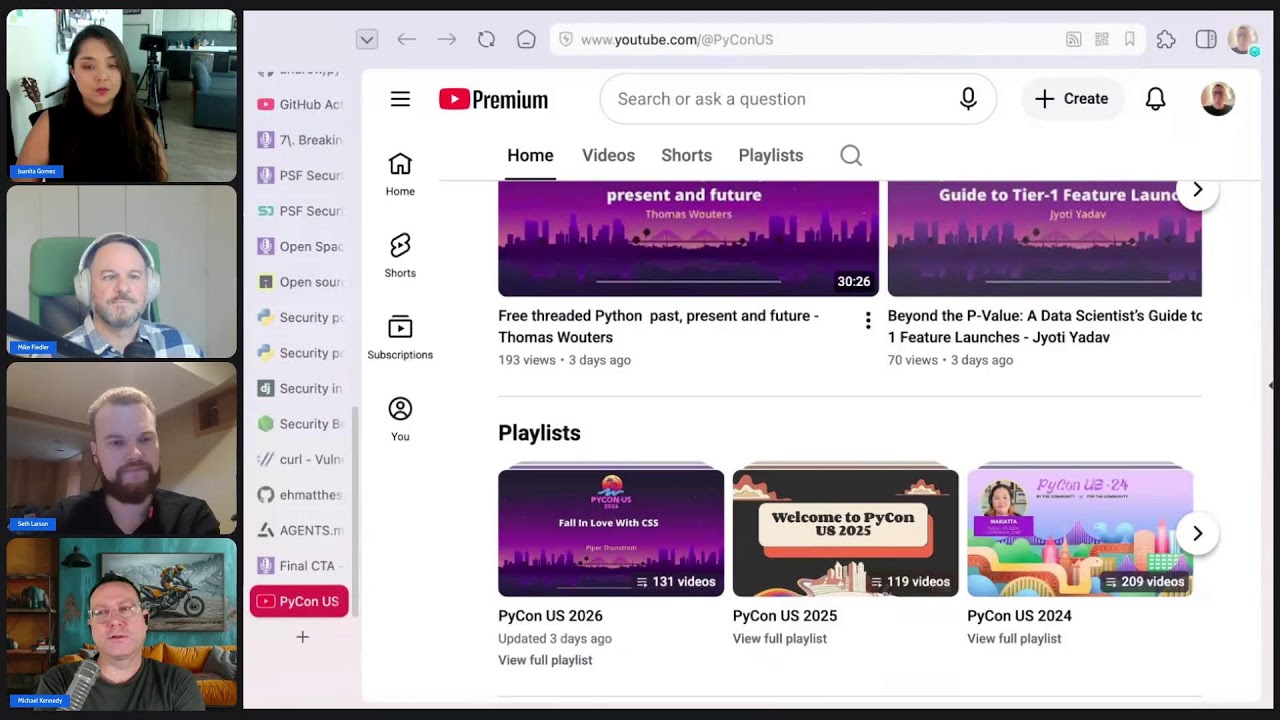Play the Jyoti Yadav video thumbnail

tap(1045, 238)
